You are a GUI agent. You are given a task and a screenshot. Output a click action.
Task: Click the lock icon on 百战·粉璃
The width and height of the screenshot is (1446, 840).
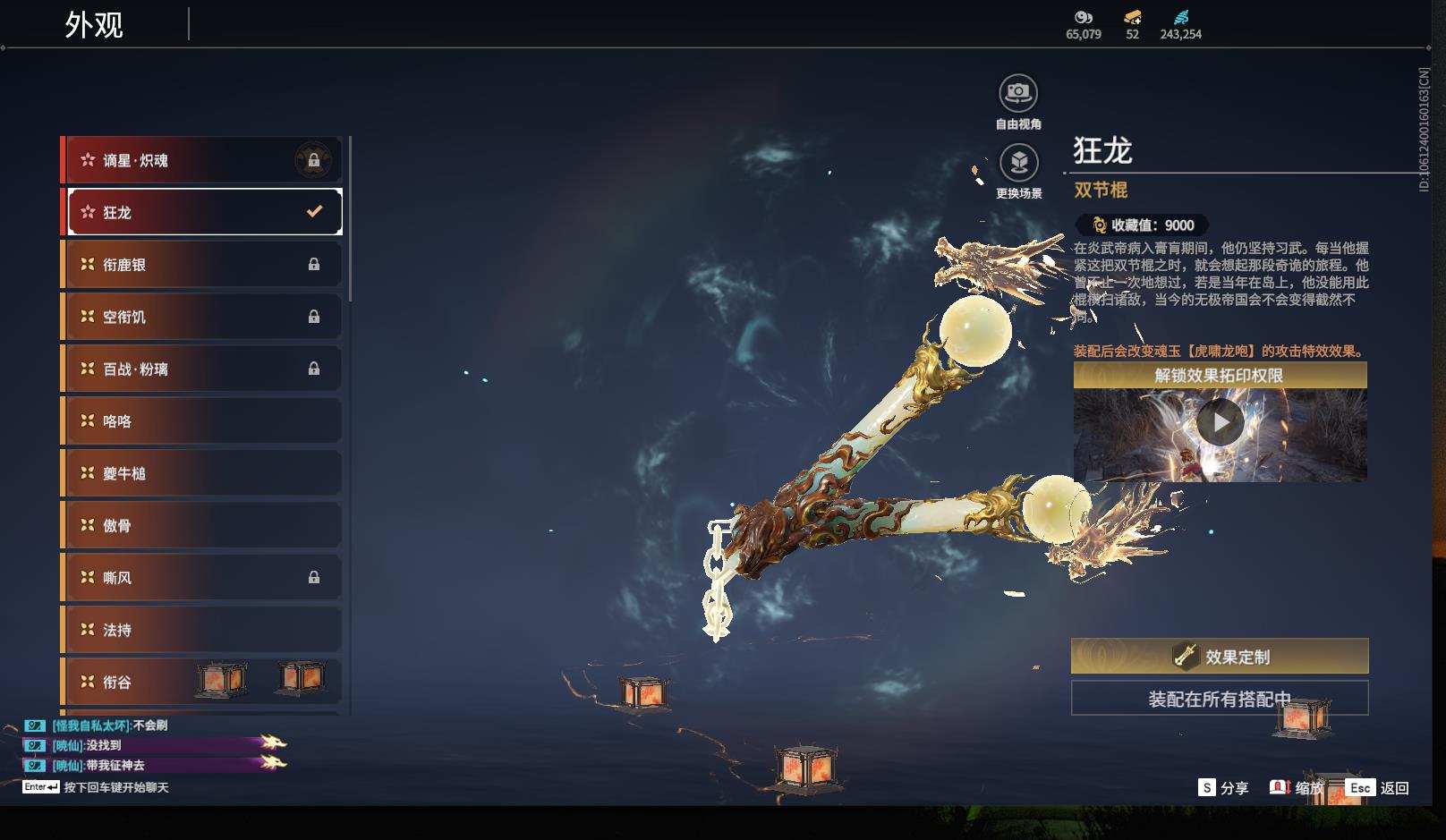[314, 368]
